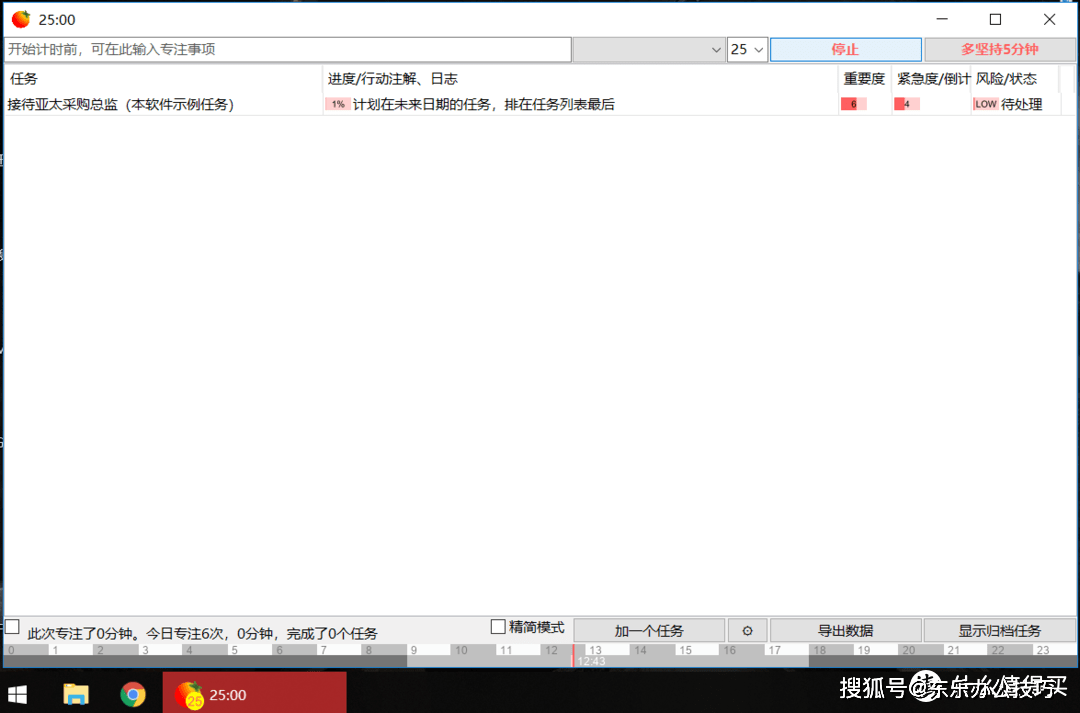Open the Windows Start menu

point(18,694)
